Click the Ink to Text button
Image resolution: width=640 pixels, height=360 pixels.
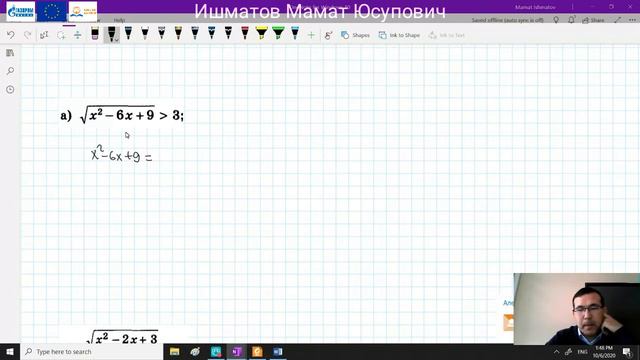[447, 36]
